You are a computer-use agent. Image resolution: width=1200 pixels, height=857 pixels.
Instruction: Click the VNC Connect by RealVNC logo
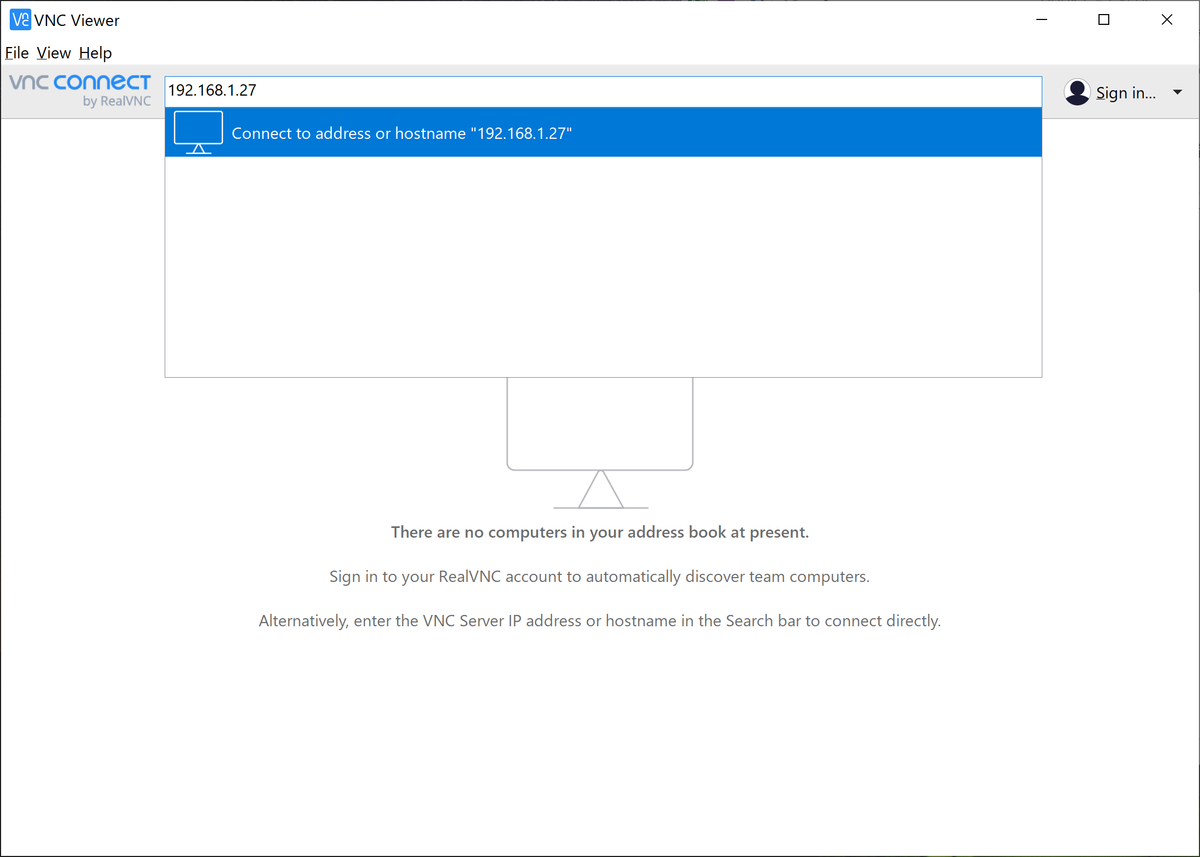point(80,90)
